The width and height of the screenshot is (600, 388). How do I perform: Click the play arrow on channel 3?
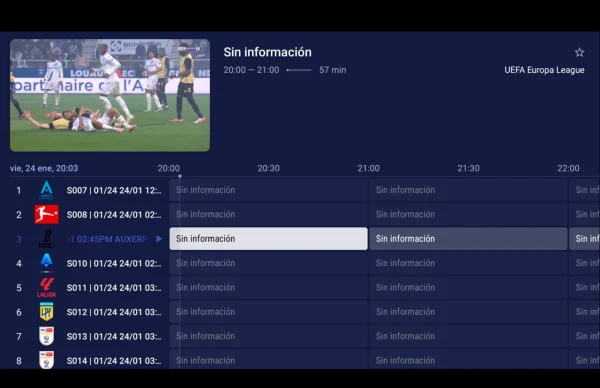159,239
